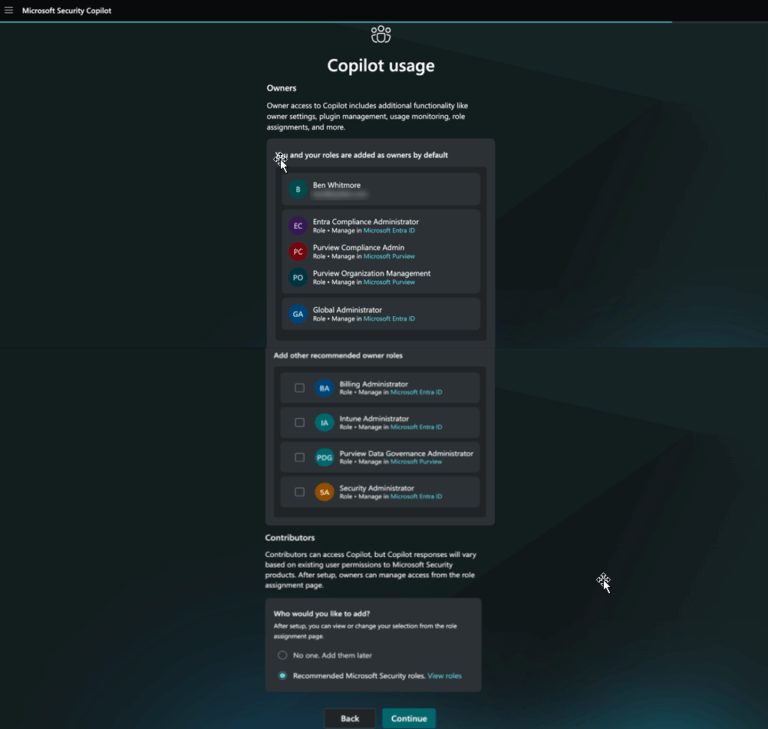Screen dimensions: 768x729
Task: Click the Billing Administrator role name
Action: click(374, 384)
